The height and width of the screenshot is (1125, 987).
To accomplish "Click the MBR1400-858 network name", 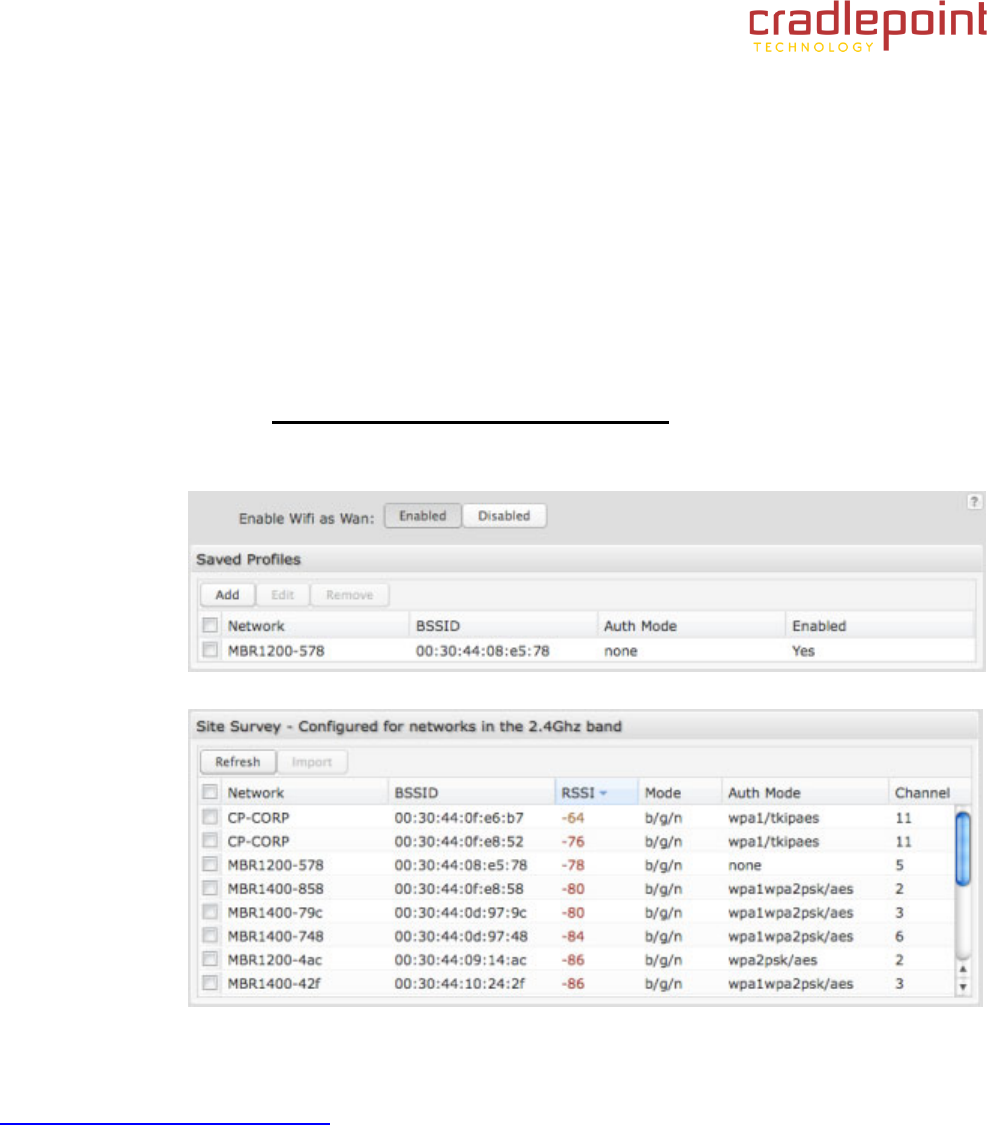I will [x=275, y=889].
